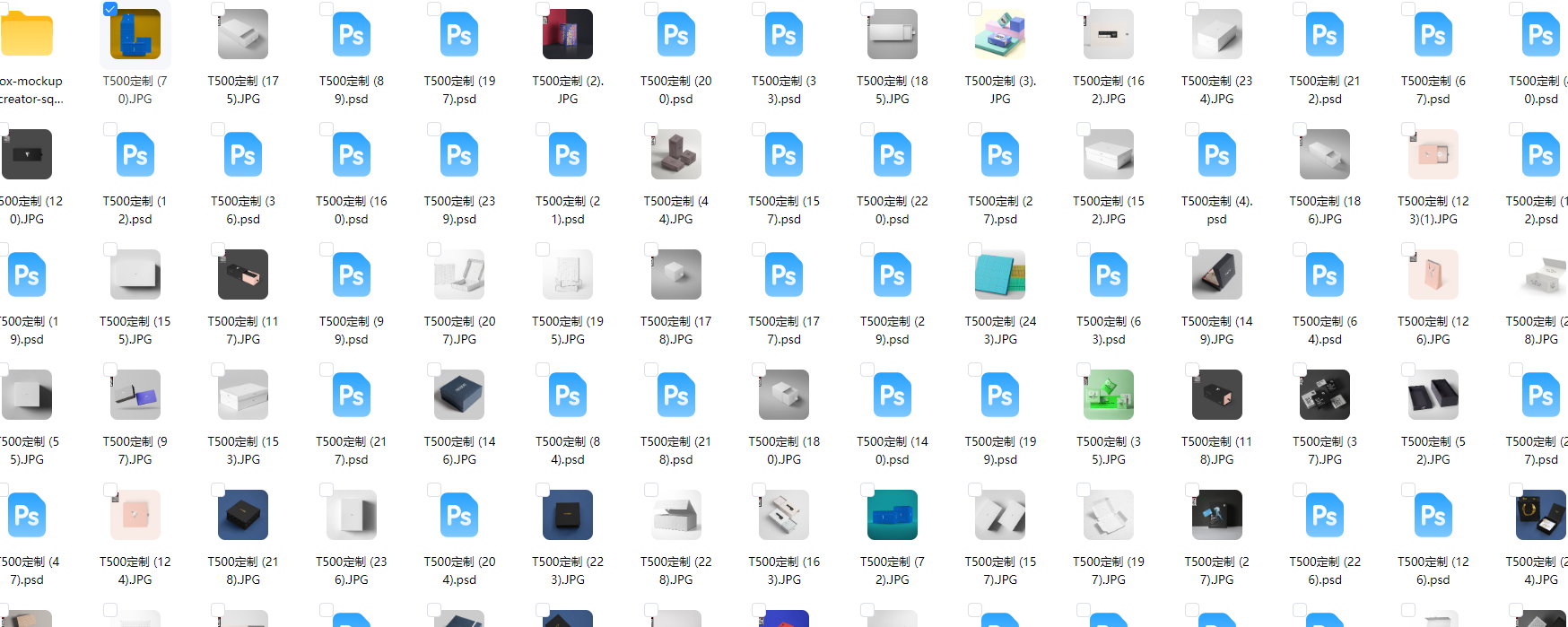The height and width of the screenshot is (627, 1568).
Task: Select the Ps icon for T500定制 (239).psd
Action: pyautogui.click(x=459, y=155)
